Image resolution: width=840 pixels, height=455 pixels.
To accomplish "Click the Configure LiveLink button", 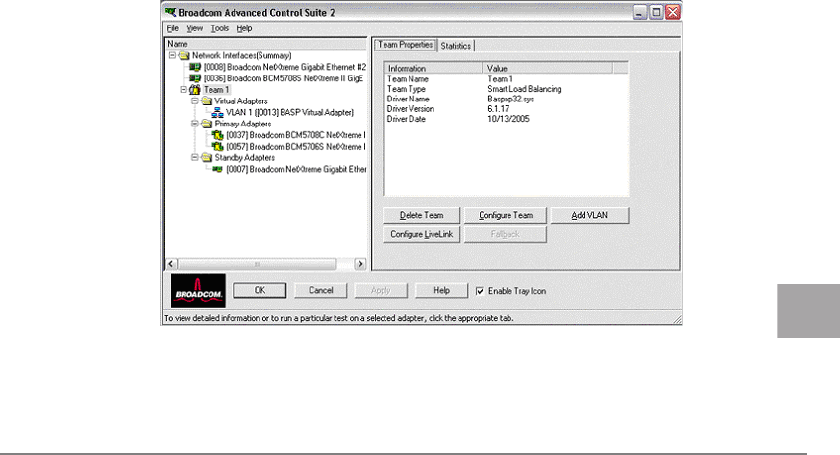I will (x=422, y=234).
